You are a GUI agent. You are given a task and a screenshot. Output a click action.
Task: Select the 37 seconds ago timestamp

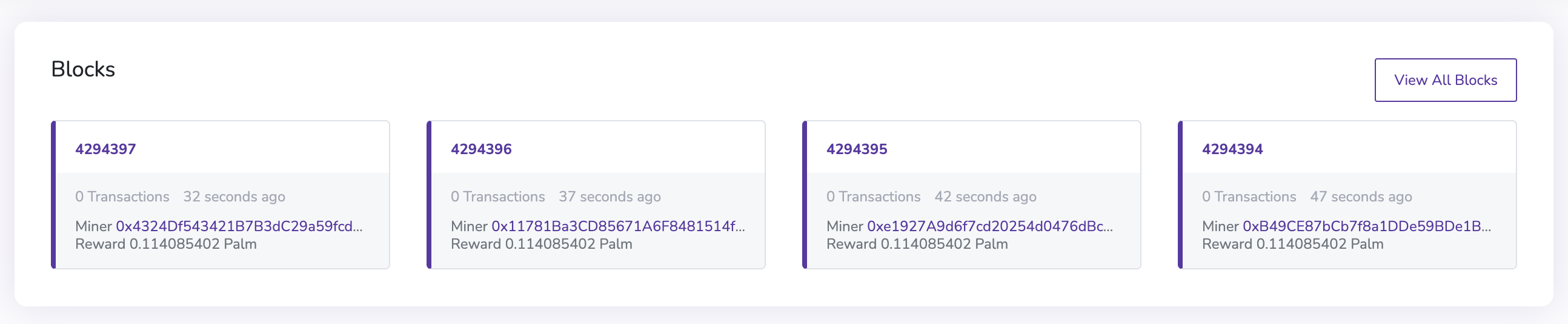coord(610,197)
